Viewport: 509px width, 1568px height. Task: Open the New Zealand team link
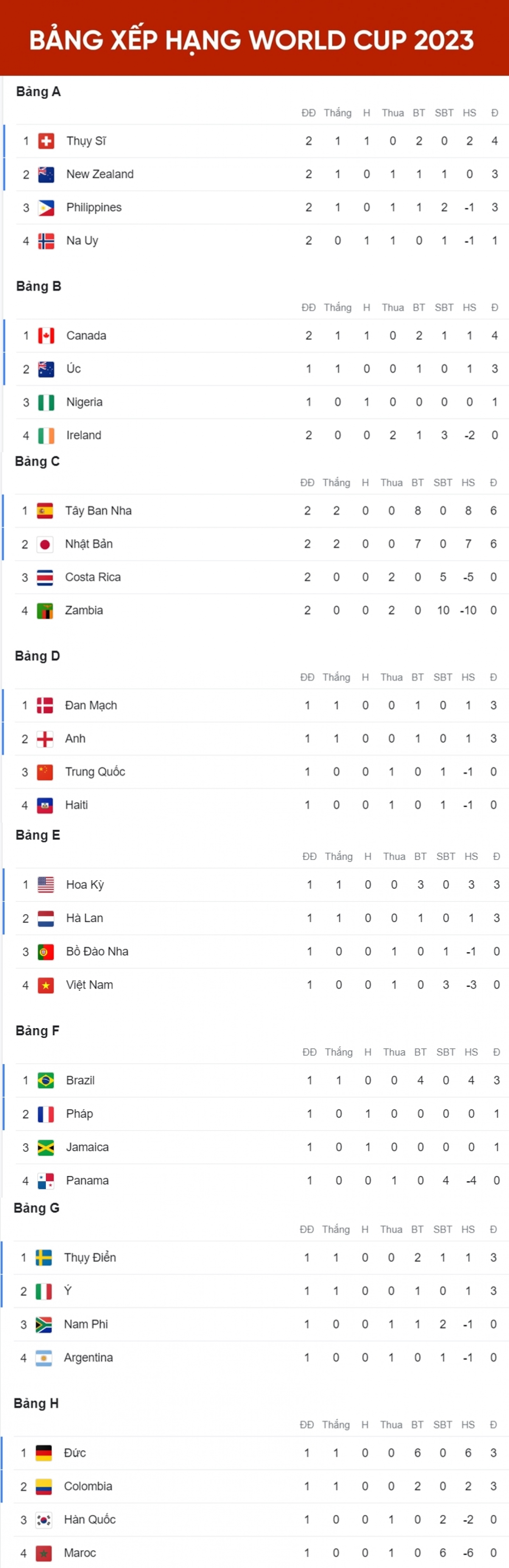100,174
